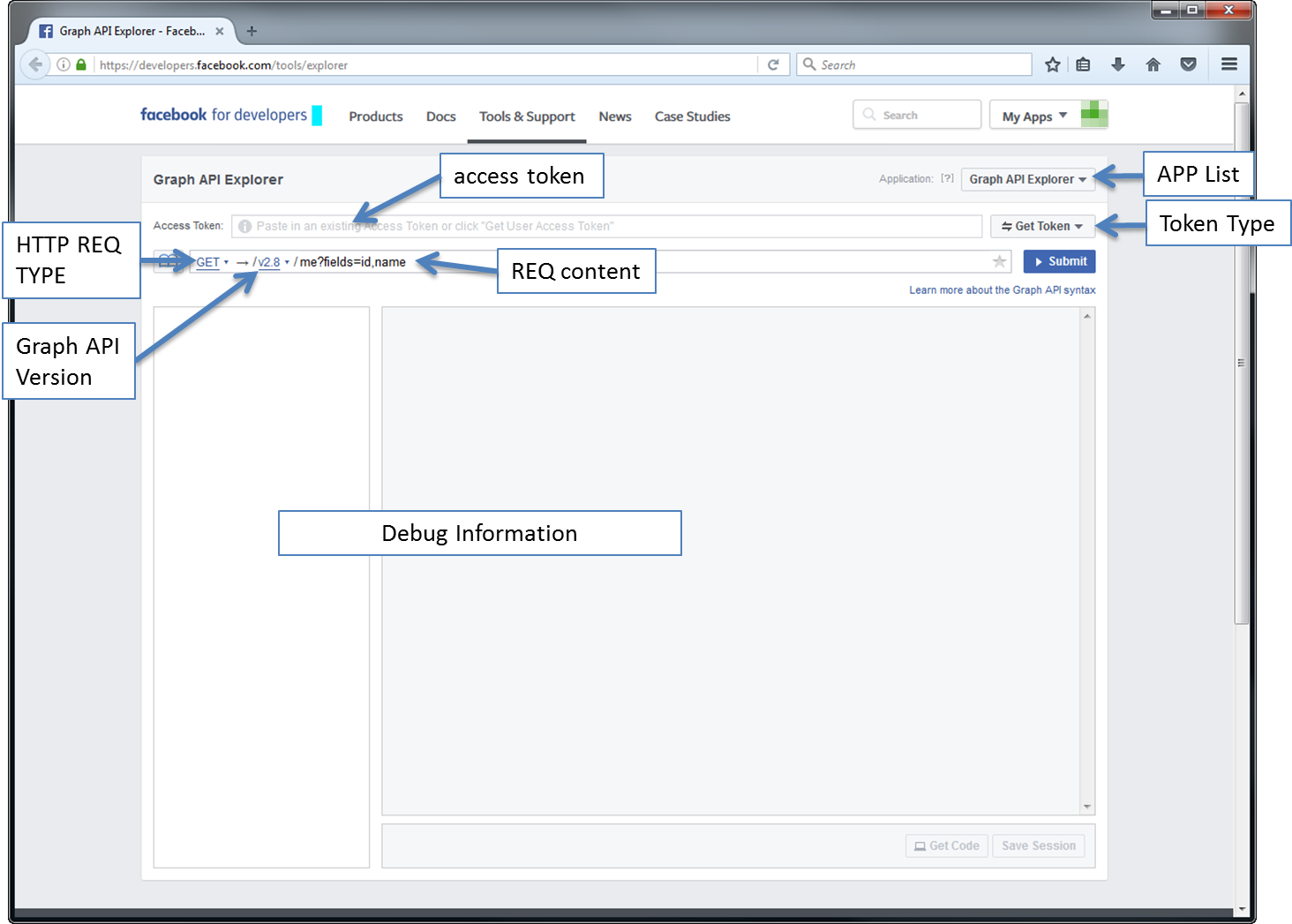The height and width of the screenshot is (924, 1292).
Task: Open the bookmarks list icon
Action: pos(1083,64)
